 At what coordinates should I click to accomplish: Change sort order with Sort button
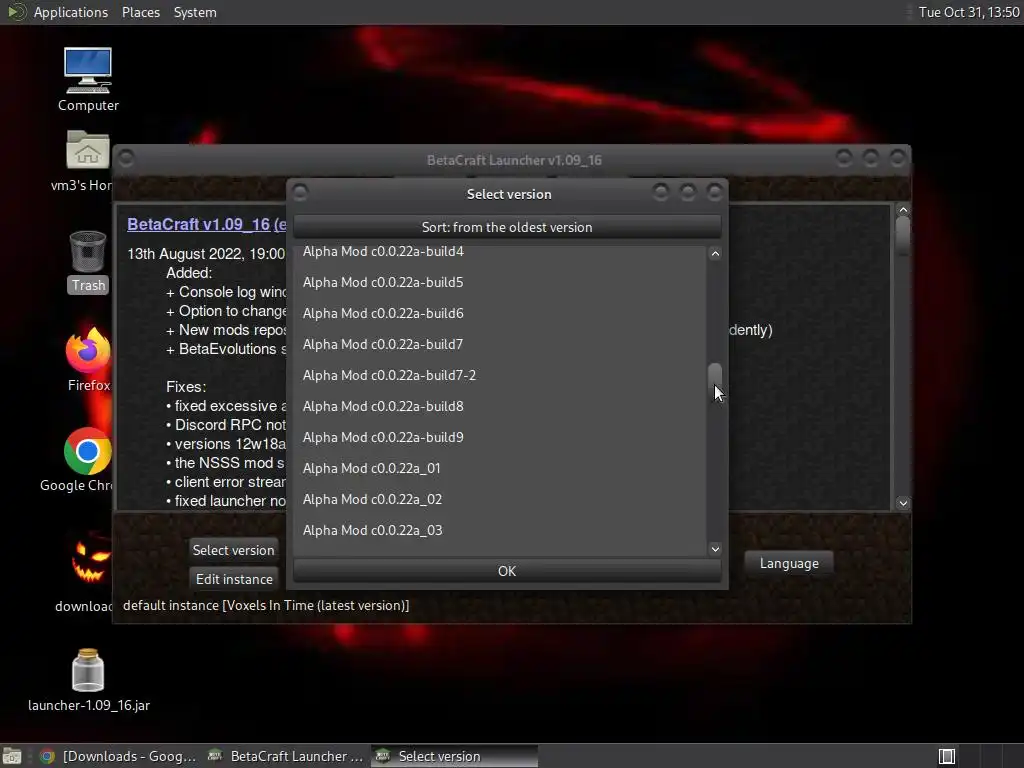click(507, 227)
